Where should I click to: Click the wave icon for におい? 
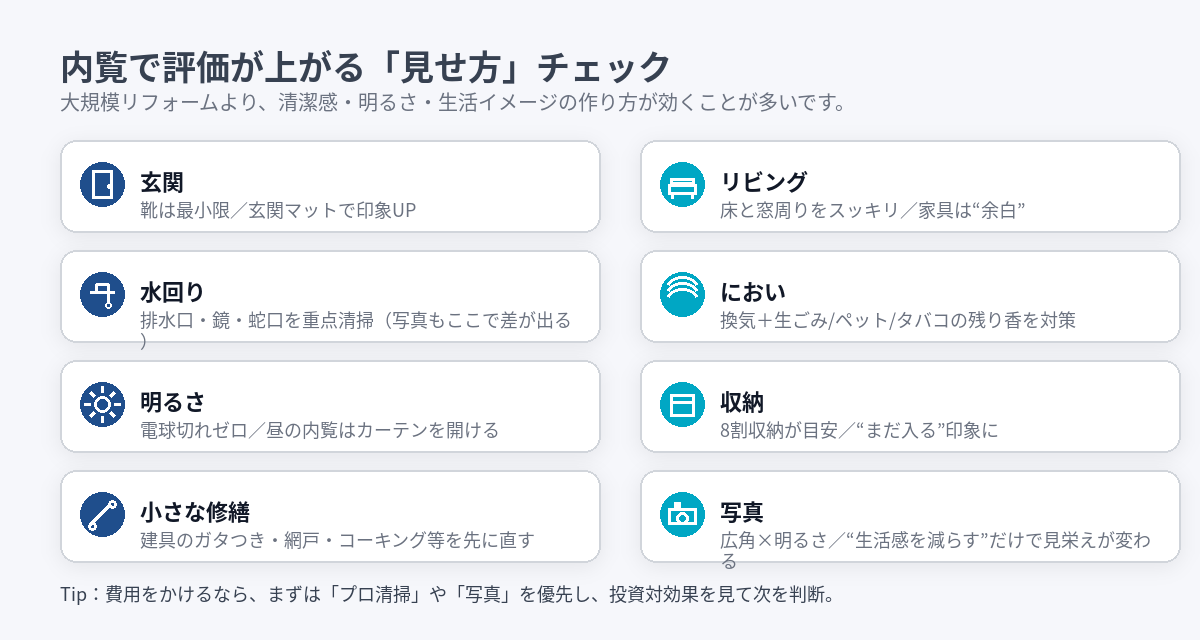click(x=682, y=295)
